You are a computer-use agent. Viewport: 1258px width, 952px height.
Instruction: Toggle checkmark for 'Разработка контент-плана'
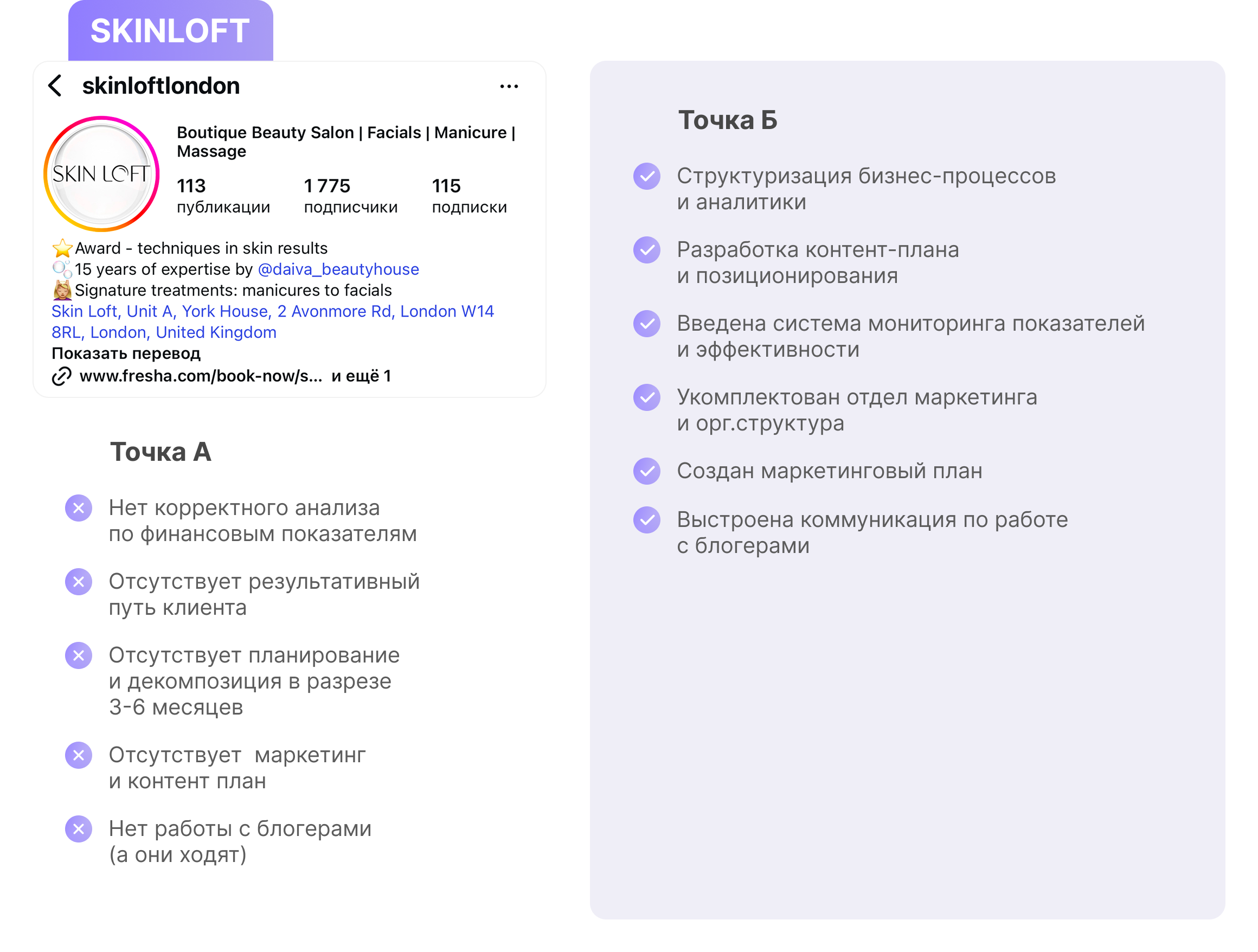[x=647, y=250]
